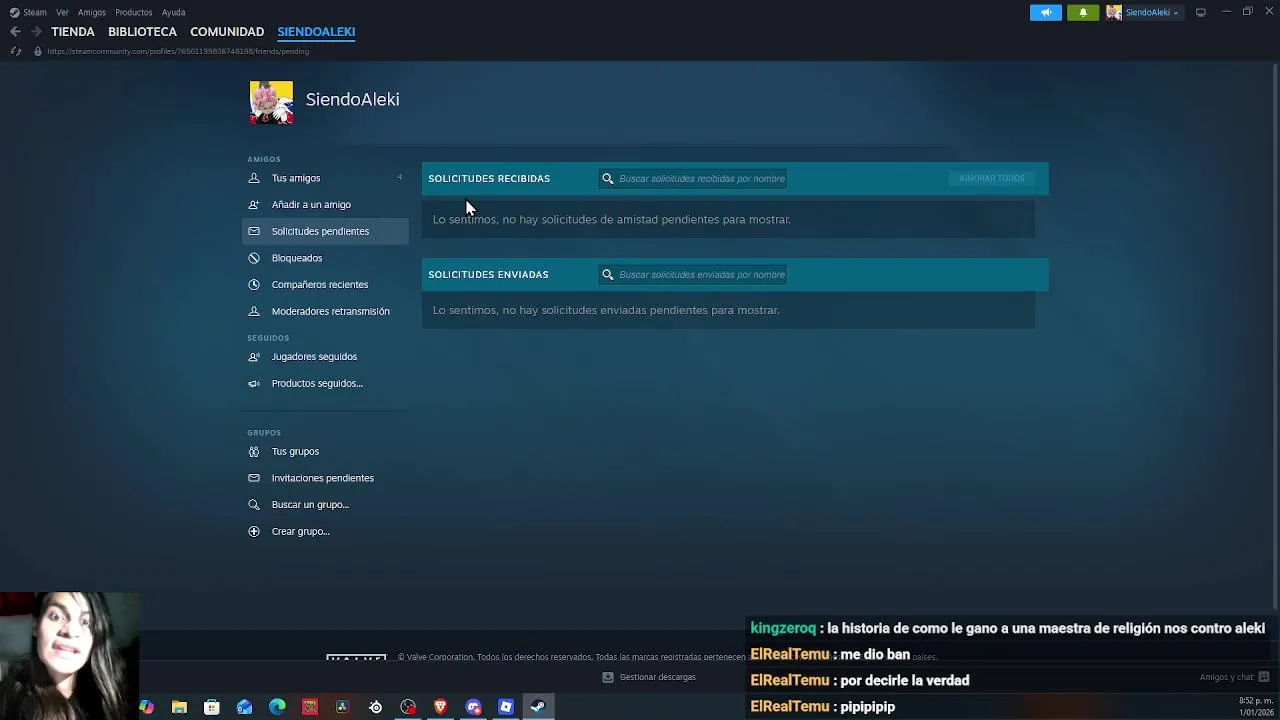Click the Steam icon in the taskbar
The image size is (1280, 720).
point(538,707)
